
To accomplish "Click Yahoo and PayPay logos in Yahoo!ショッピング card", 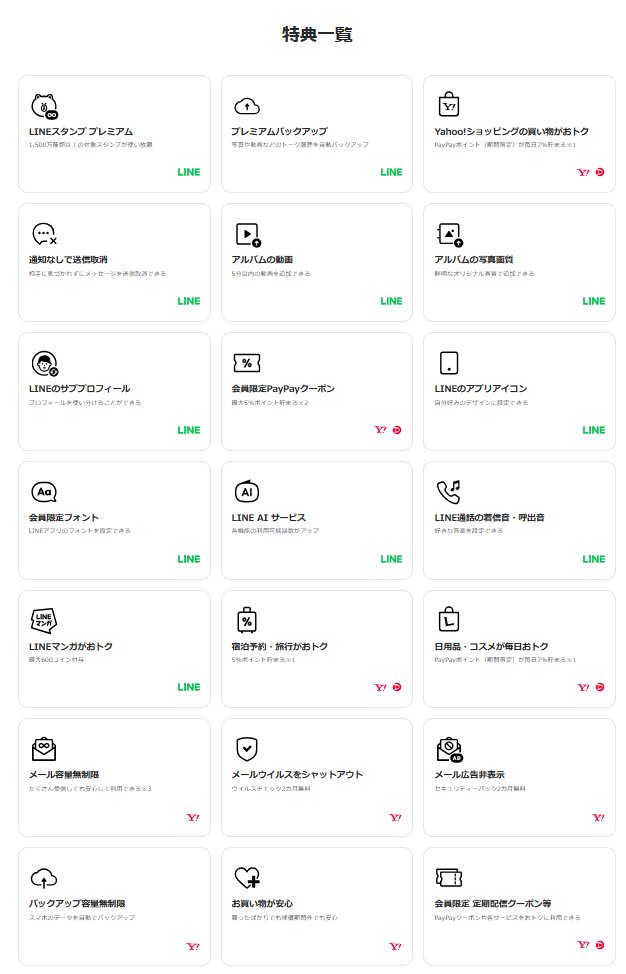I will (591, 172).
